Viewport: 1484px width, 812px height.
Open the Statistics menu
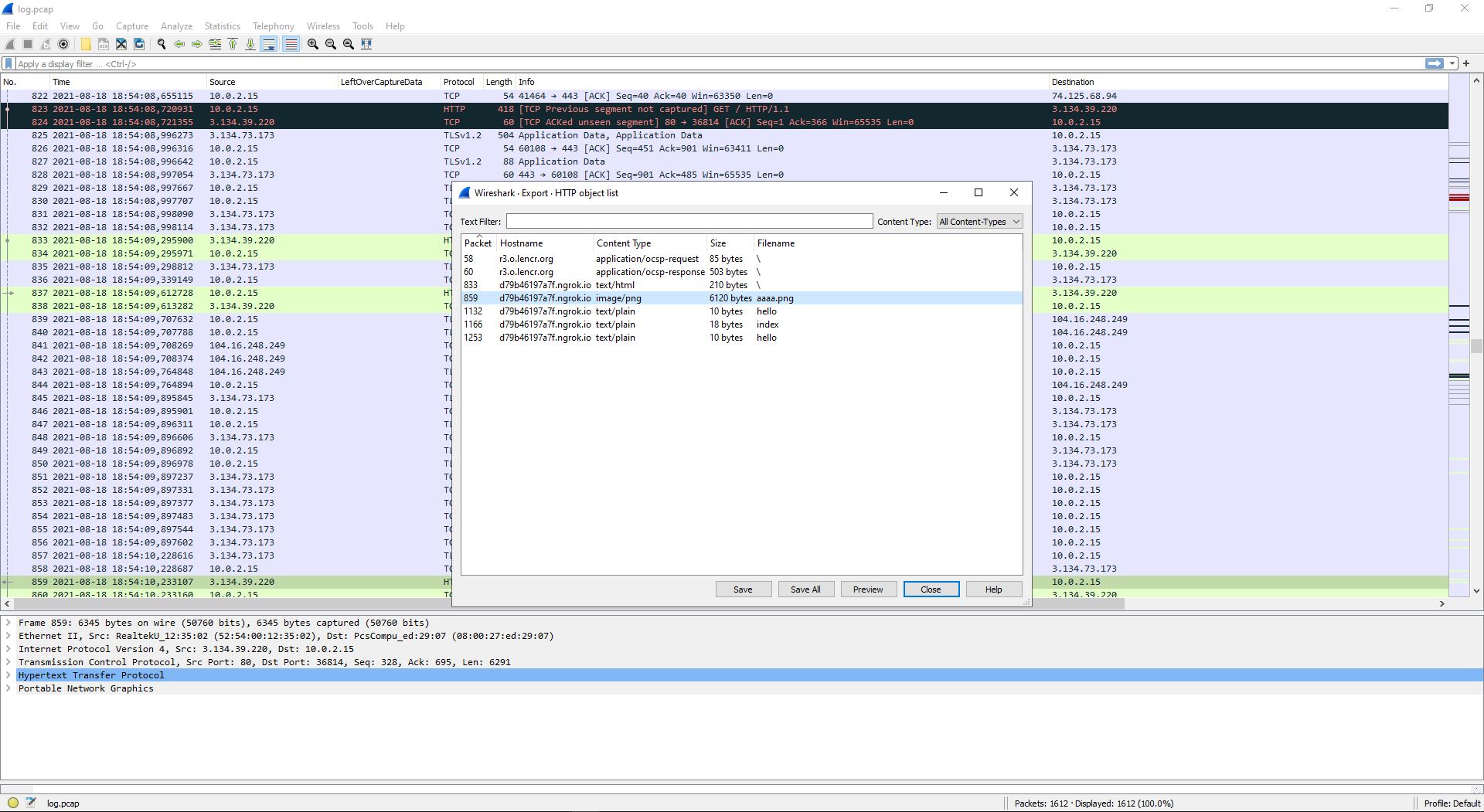222,26
